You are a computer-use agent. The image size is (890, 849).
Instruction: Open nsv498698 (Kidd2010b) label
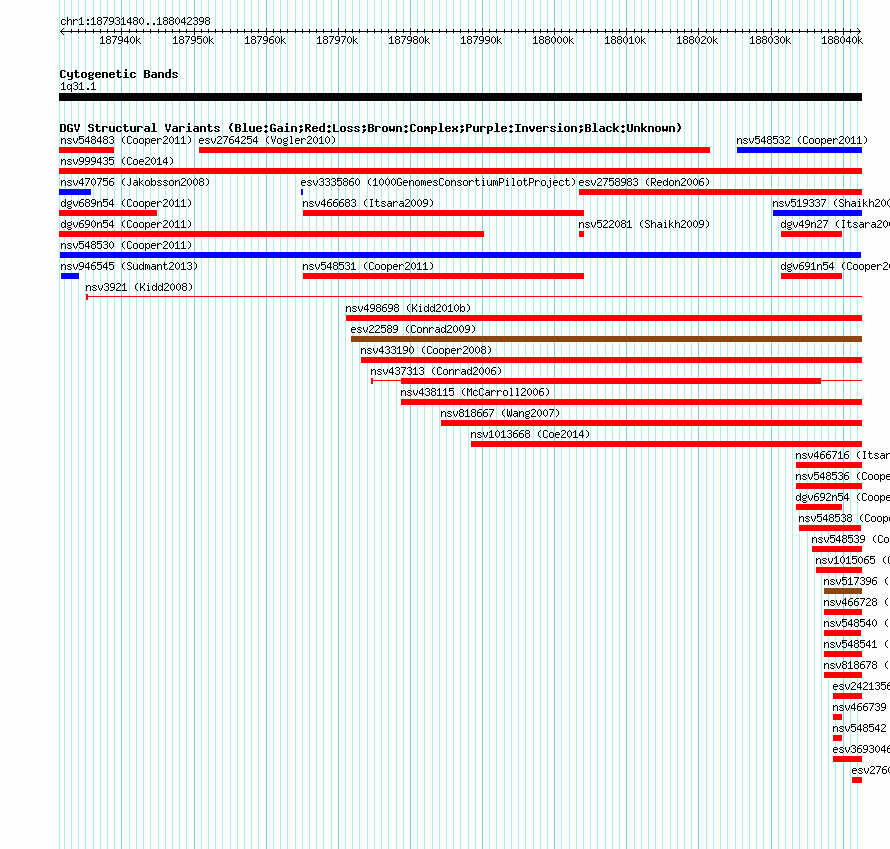[x=408, y=308]
